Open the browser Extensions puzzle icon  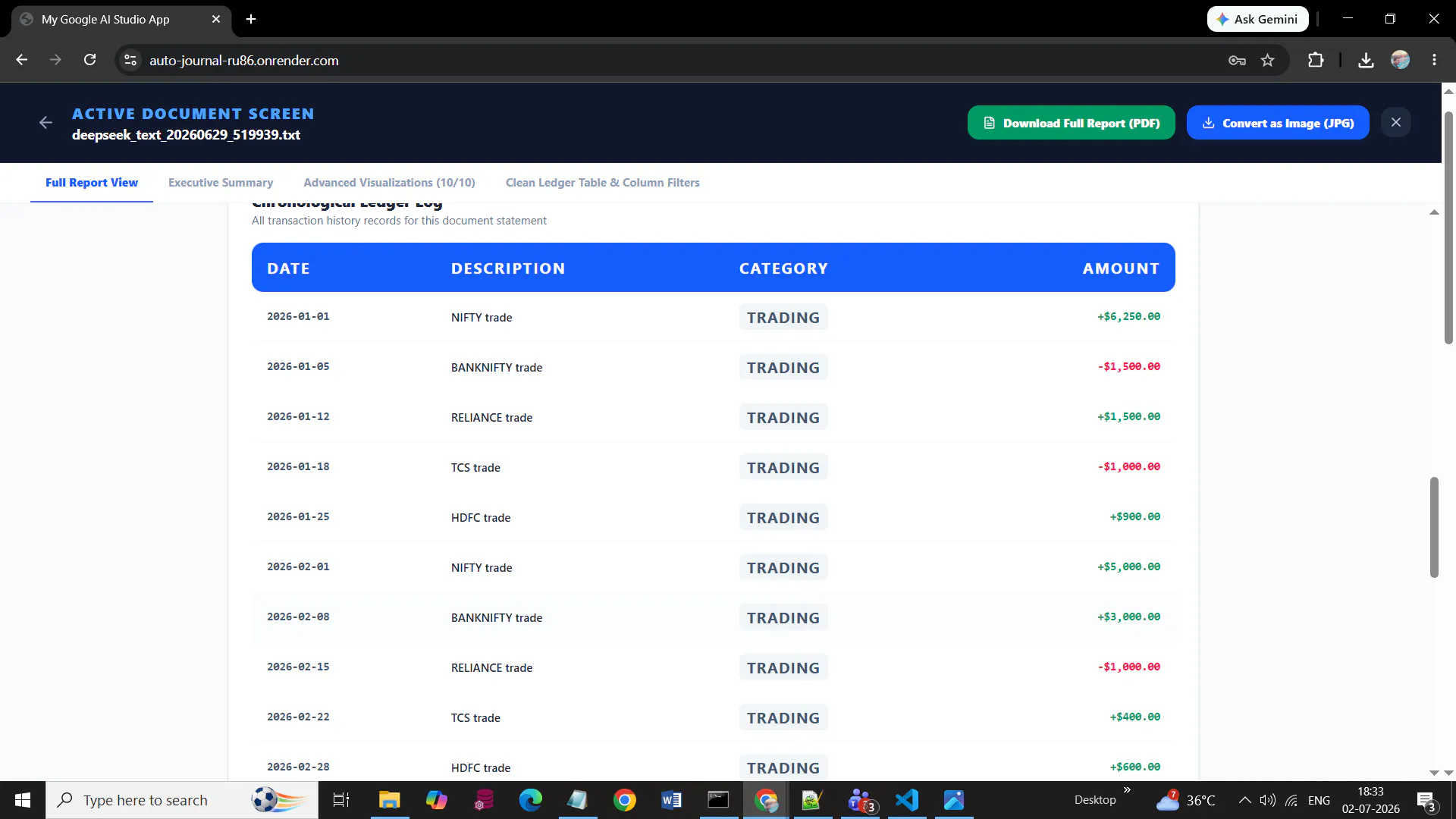(x=1316, y=61)
